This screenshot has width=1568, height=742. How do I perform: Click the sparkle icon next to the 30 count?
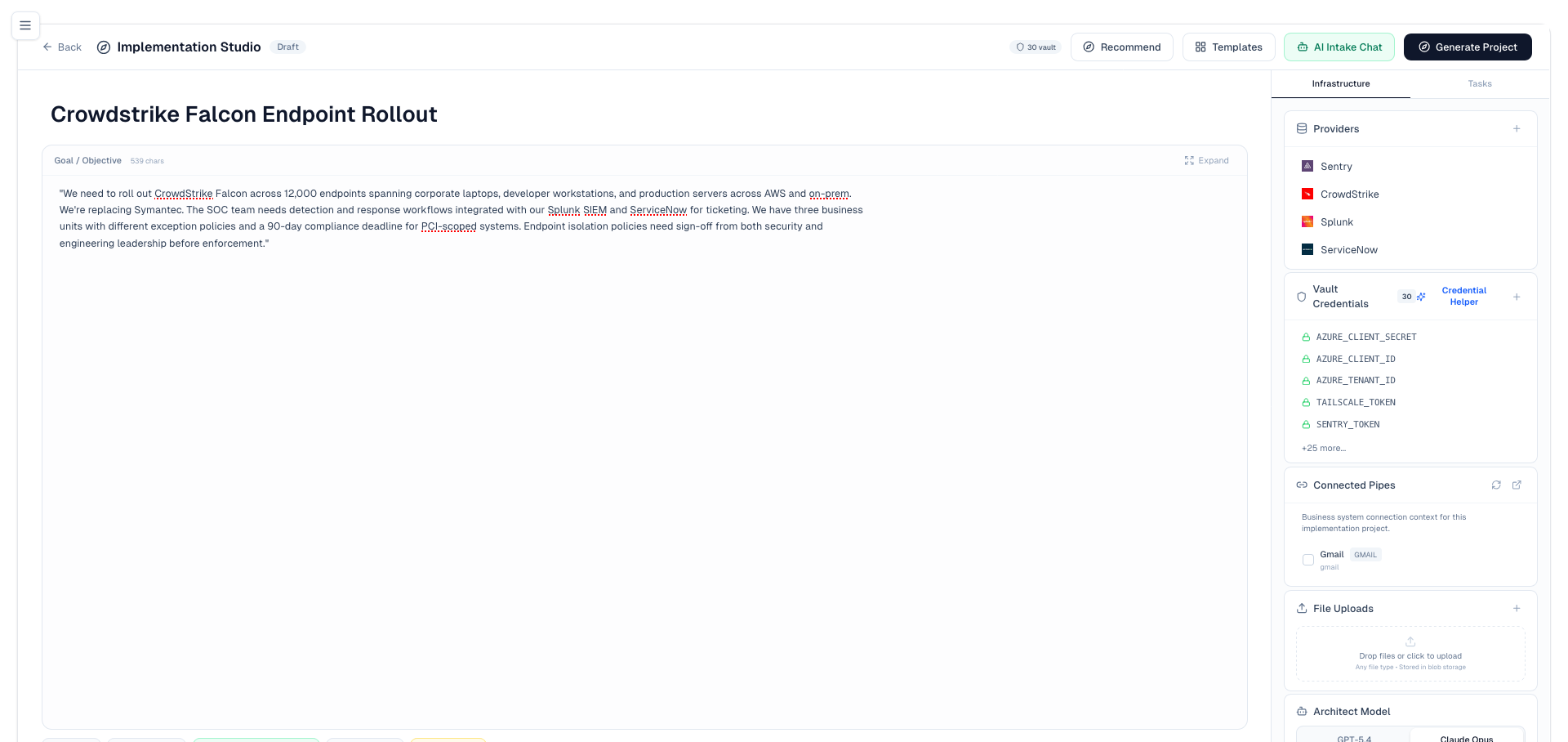[x=1421, y=297]
